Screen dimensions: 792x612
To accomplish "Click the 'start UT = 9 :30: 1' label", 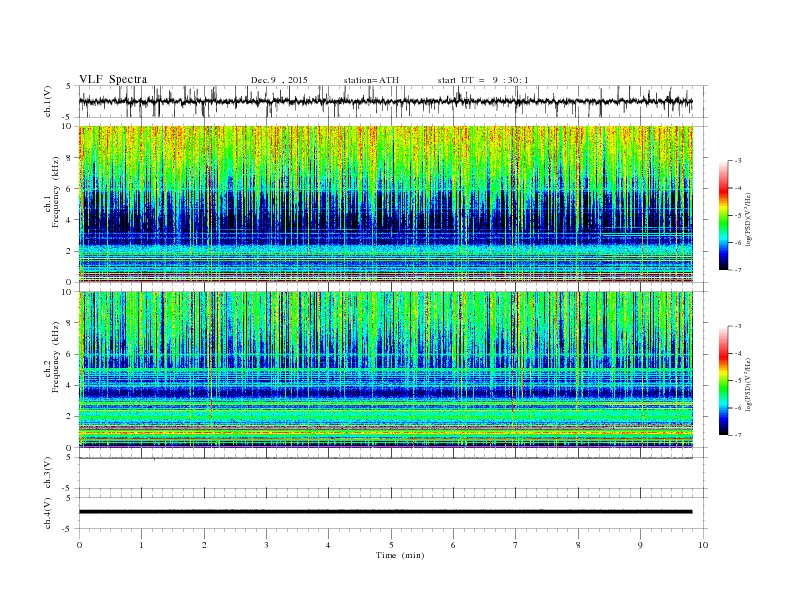I will 483,80.
